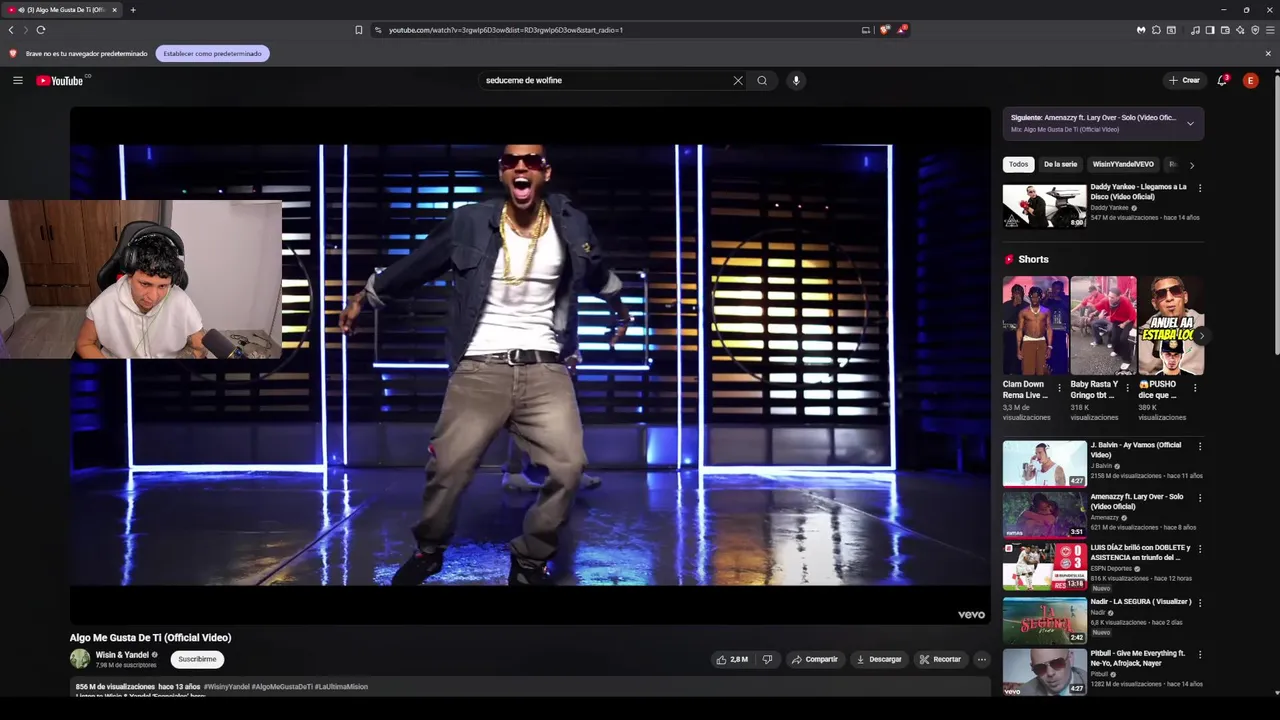
Task: Open the J. Balvin Ay Vamos thumbnail
Action: tap(1044, 463)
